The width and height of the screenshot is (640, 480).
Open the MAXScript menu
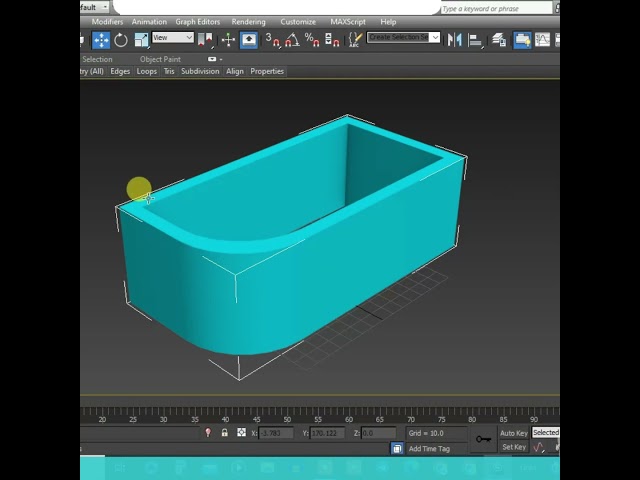348,22
